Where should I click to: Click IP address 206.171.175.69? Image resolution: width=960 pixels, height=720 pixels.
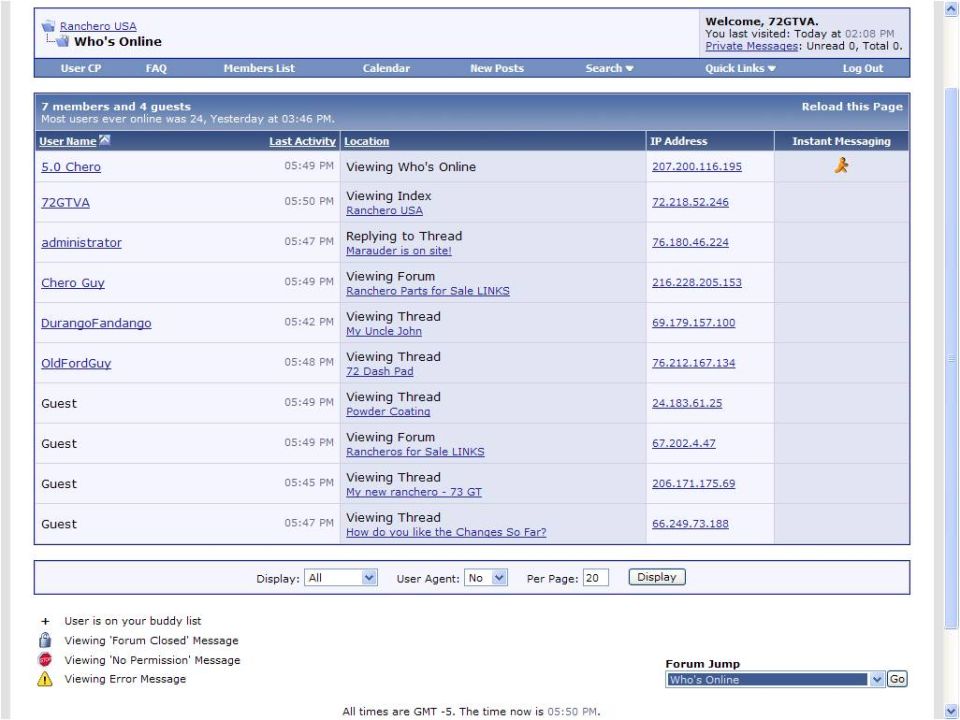click(x=694, y=484)
